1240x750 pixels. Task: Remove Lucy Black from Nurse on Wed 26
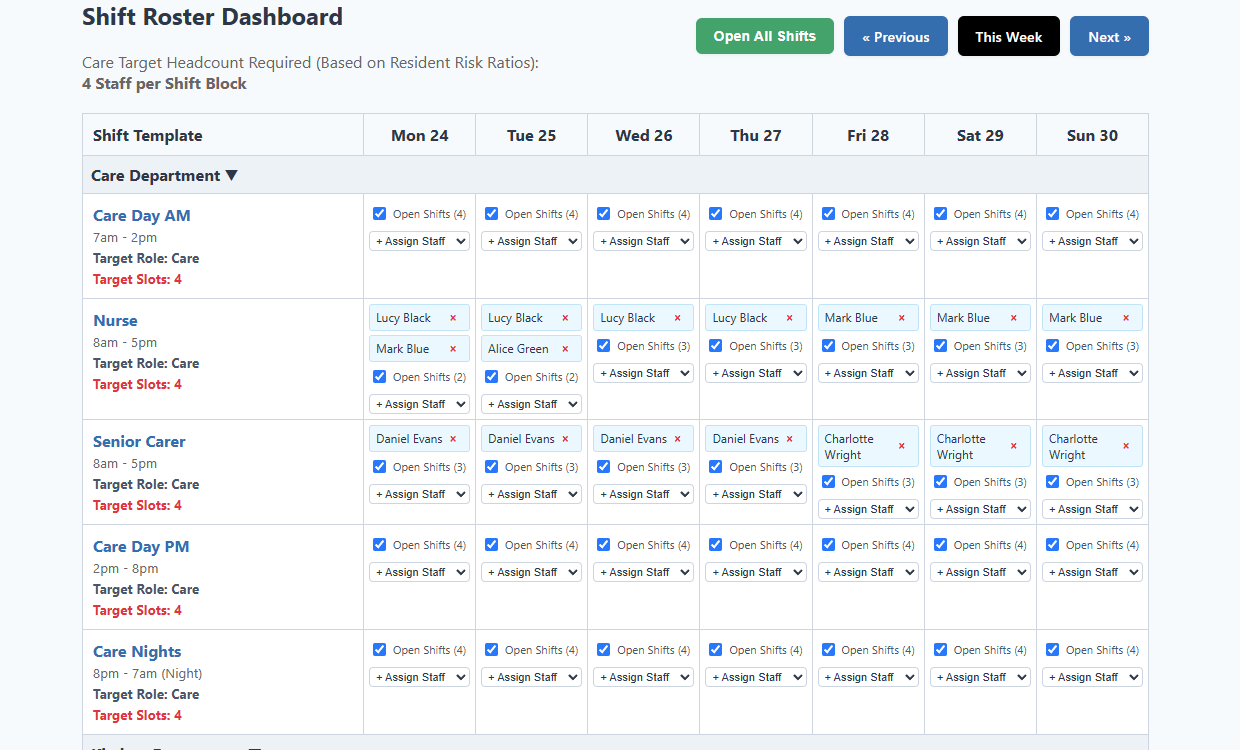point(677,318)
